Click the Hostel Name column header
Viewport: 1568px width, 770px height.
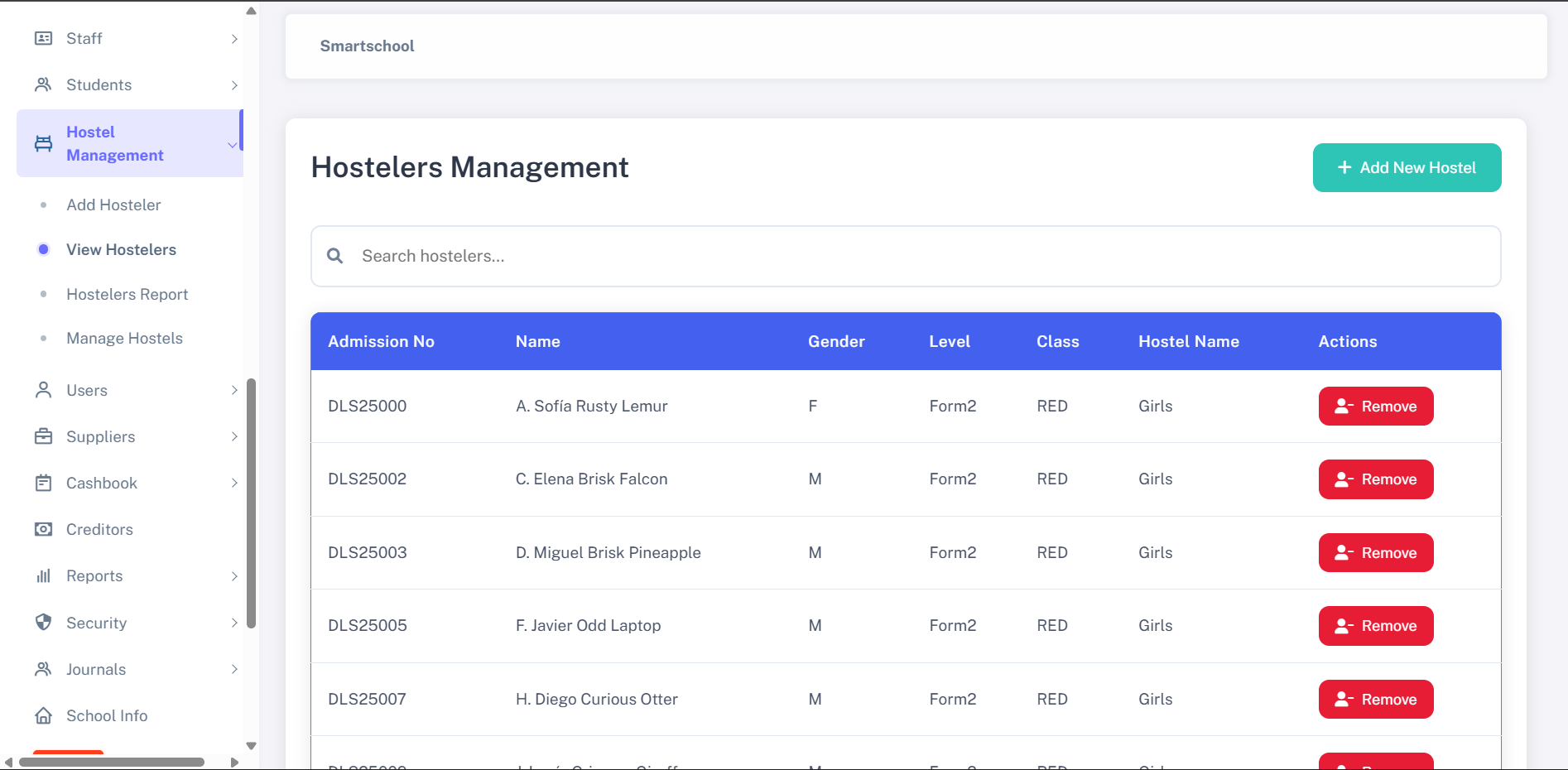1189,341
